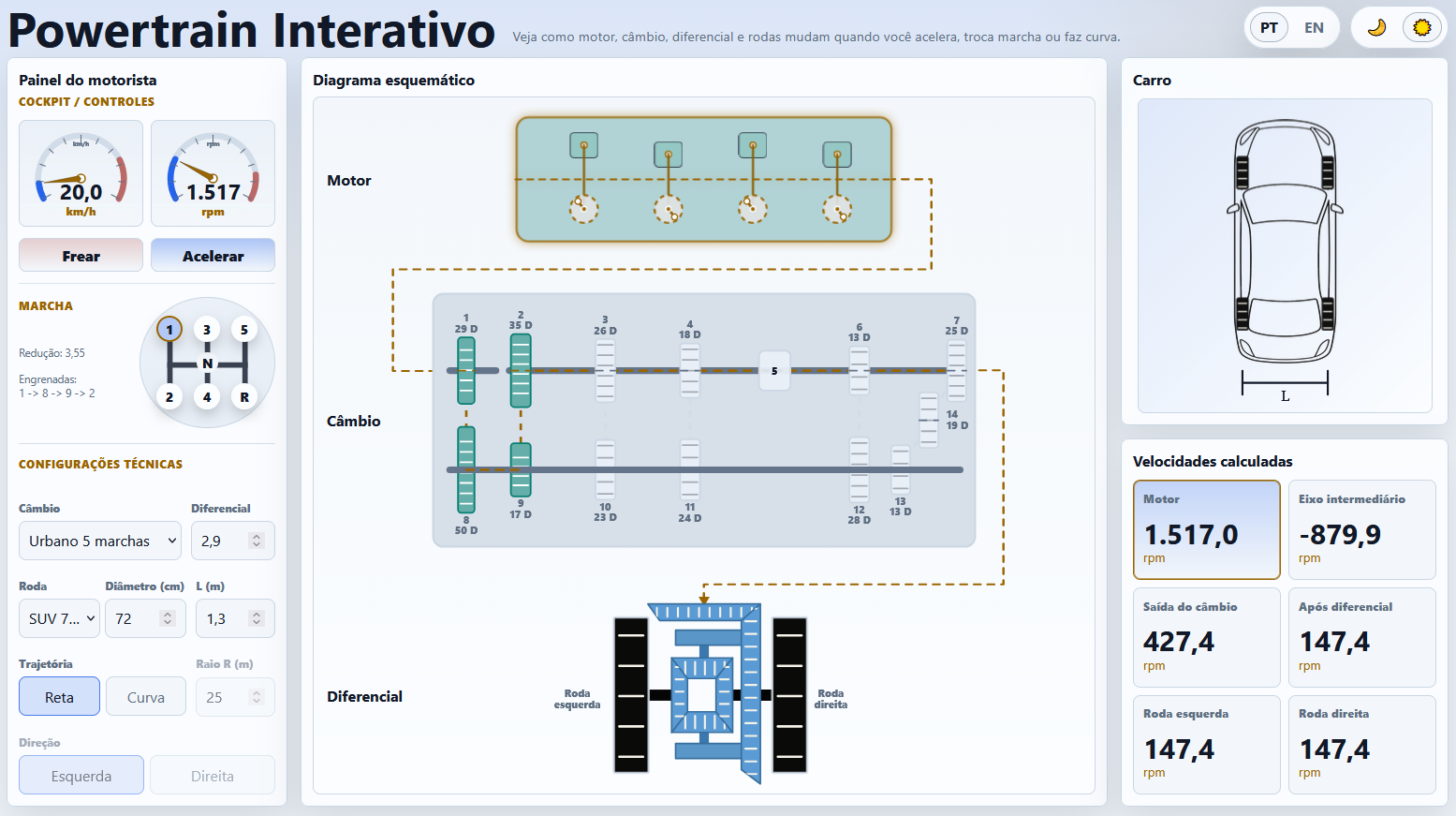Shift to neutral N on shifter
This screenshot has width=1456, height=816.
click(x=207, y=363)
